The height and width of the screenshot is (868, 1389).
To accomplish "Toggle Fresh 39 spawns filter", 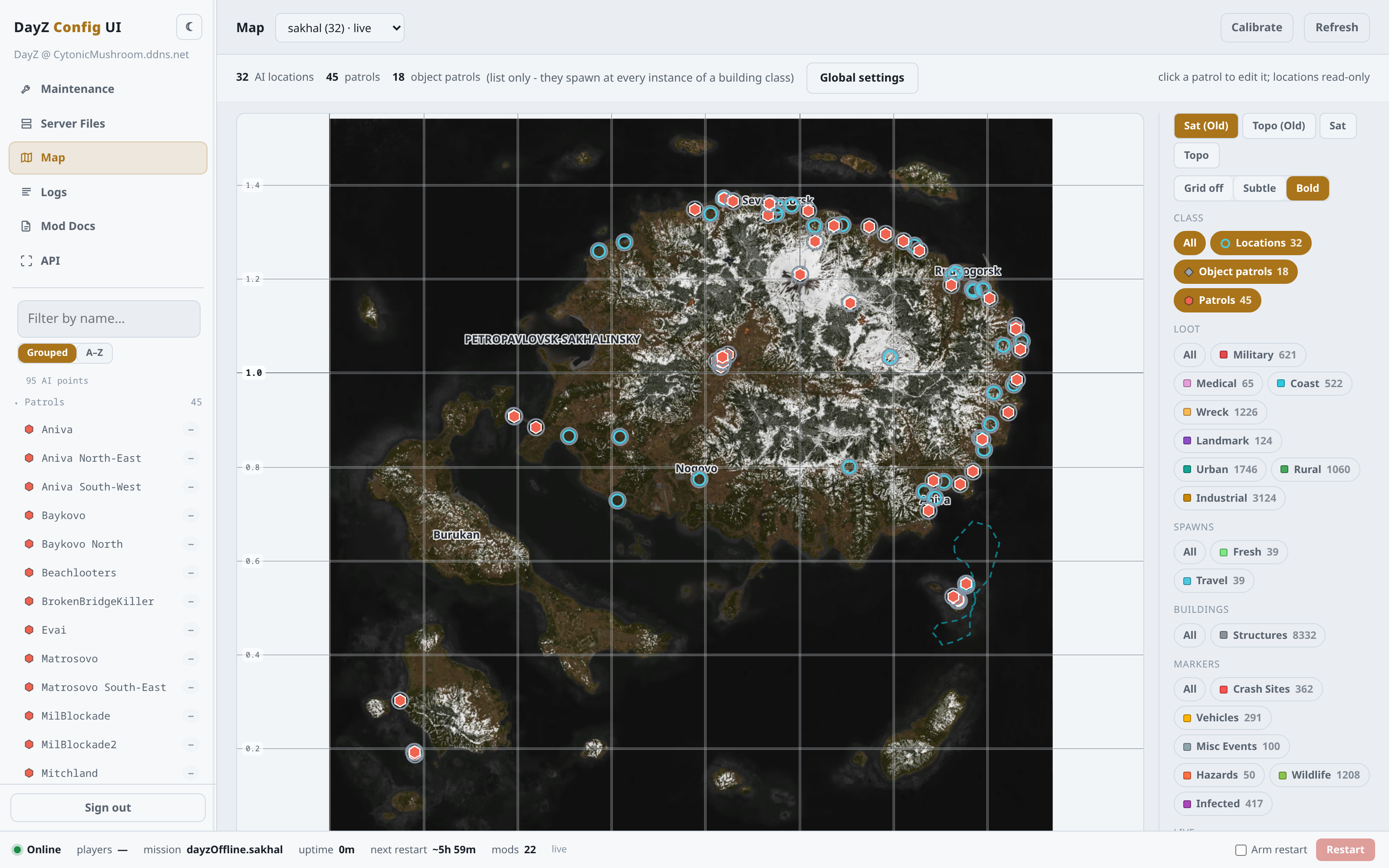I will [x=1248, y=552].
